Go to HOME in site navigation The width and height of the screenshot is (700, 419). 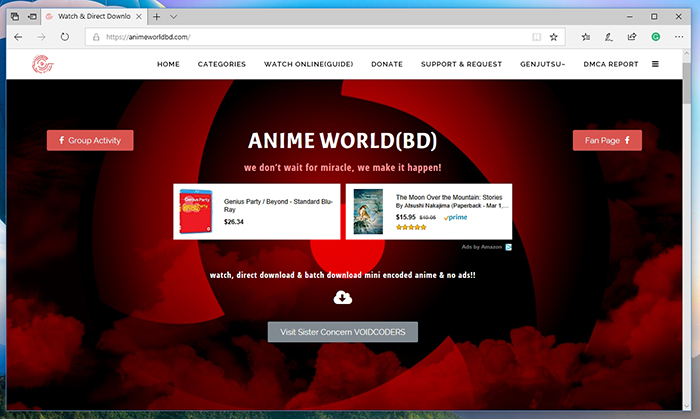[168, 64]
